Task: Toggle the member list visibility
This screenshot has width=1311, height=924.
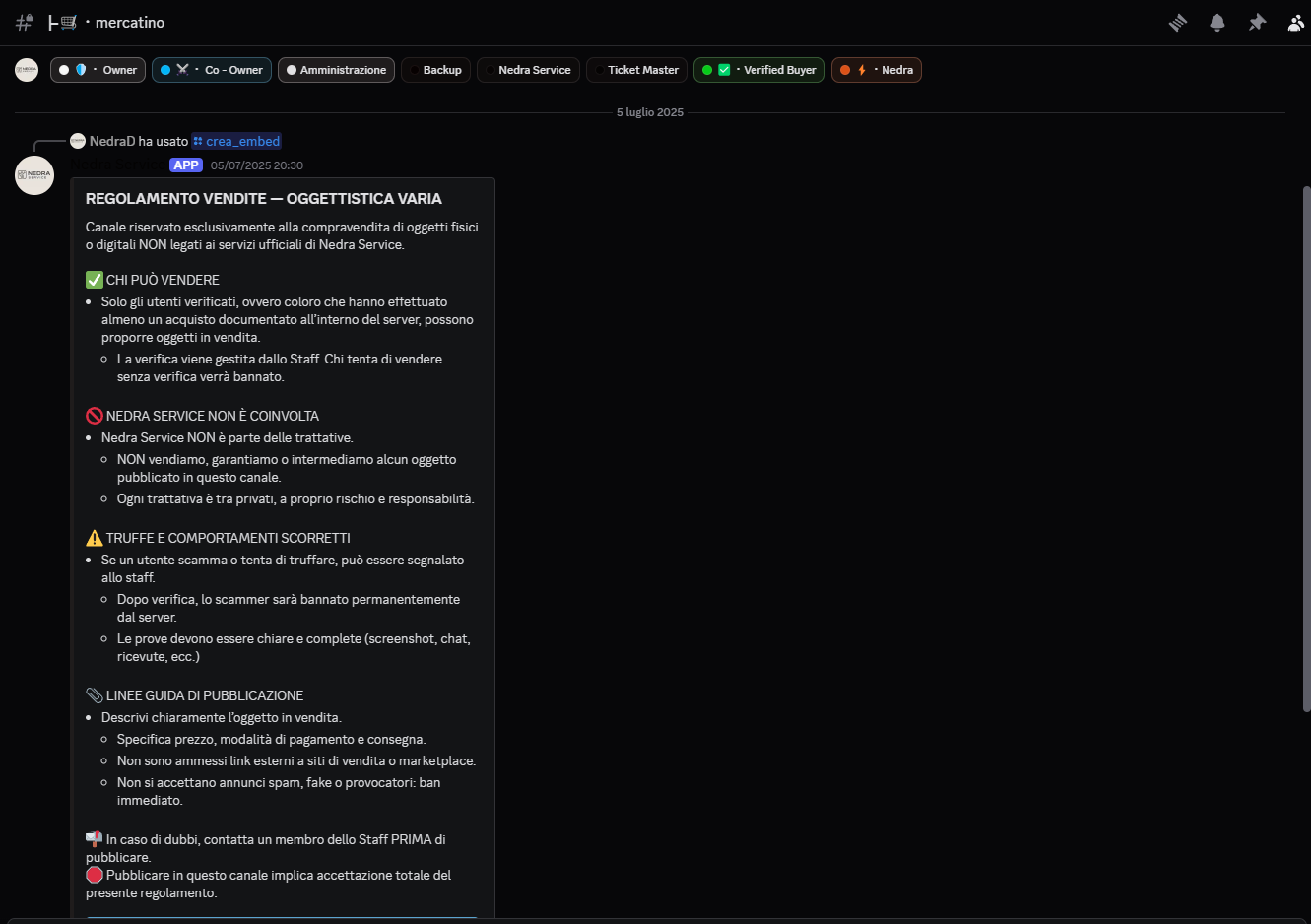Action: click(x=1296, y=22)
